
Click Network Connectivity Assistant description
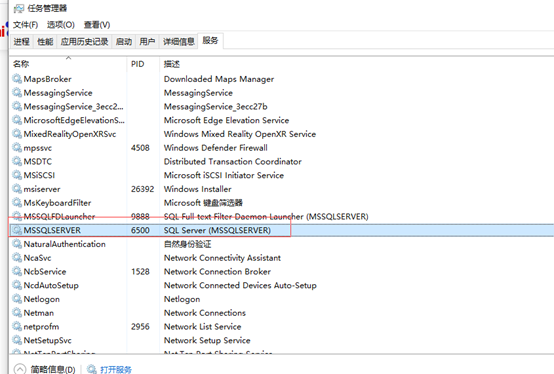[222, 258]
